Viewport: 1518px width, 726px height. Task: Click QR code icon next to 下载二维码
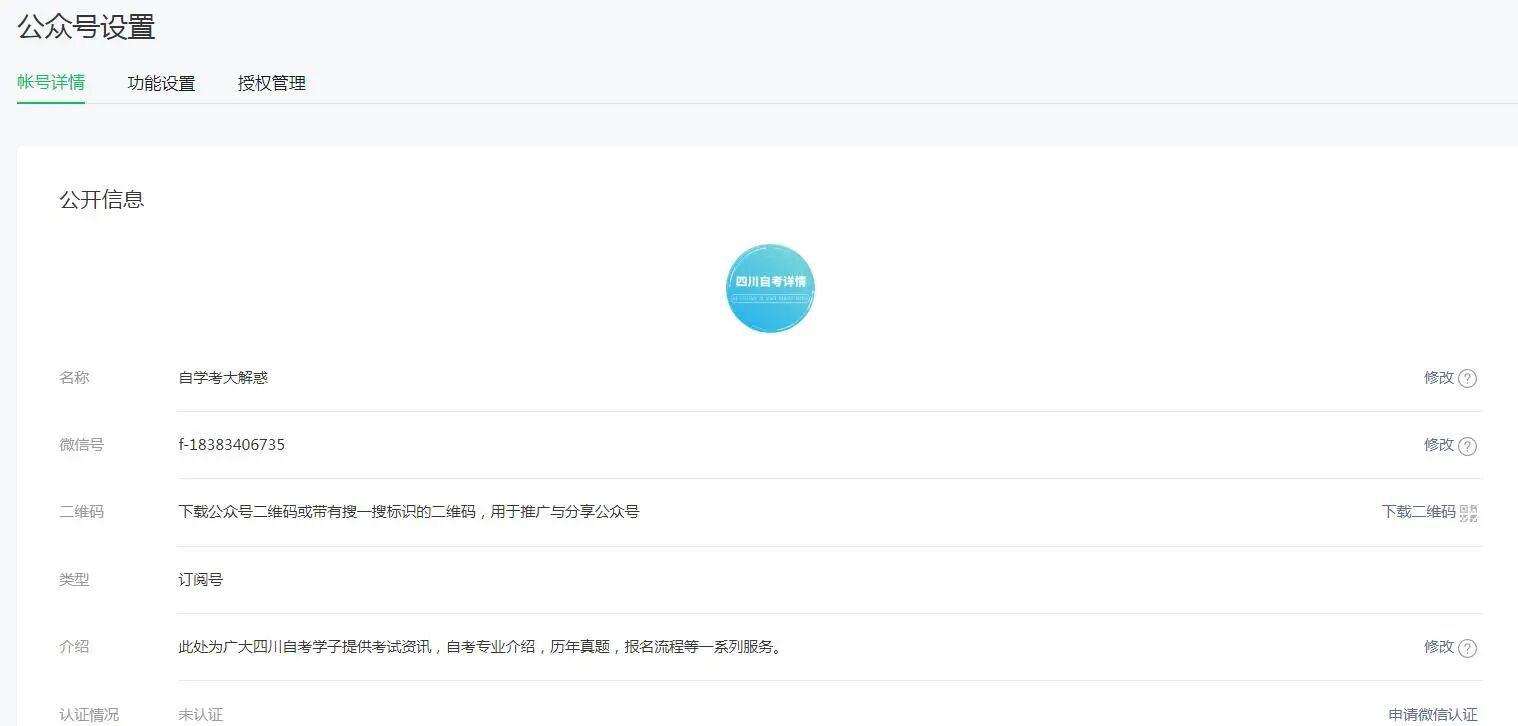(x=1468, y=513)
